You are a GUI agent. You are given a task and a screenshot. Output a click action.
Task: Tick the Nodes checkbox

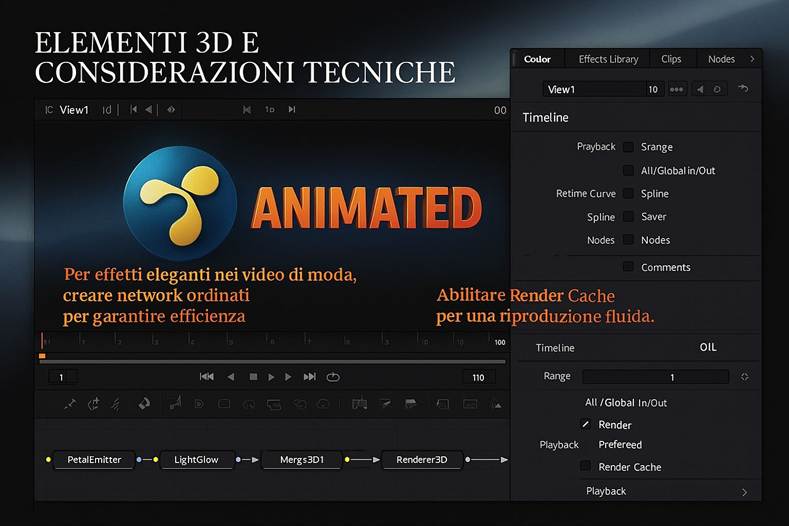628,240
